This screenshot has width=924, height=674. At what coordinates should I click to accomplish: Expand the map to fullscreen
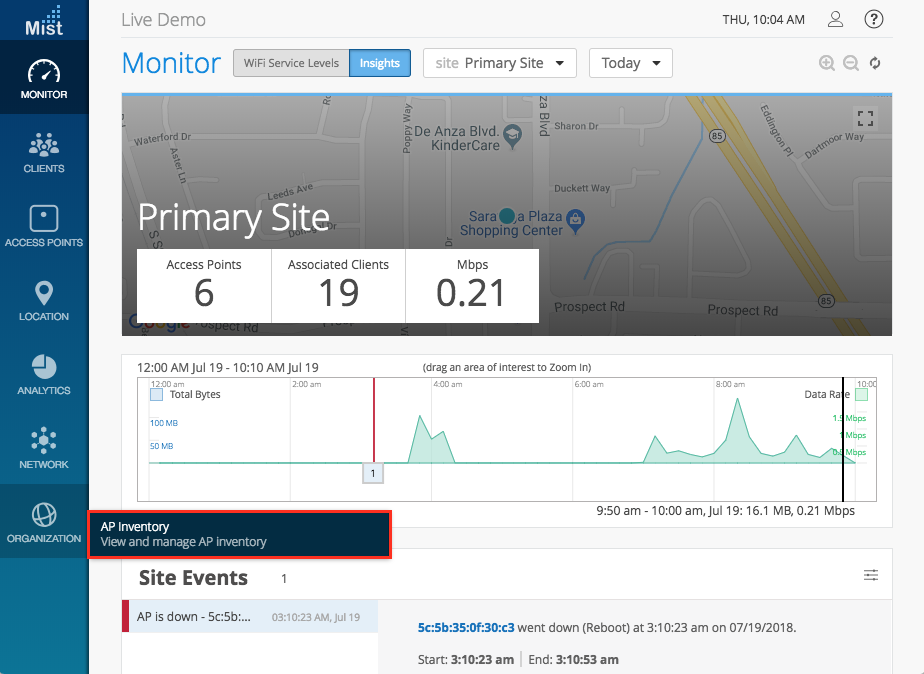pyautogui.click(x=865, y=118)
